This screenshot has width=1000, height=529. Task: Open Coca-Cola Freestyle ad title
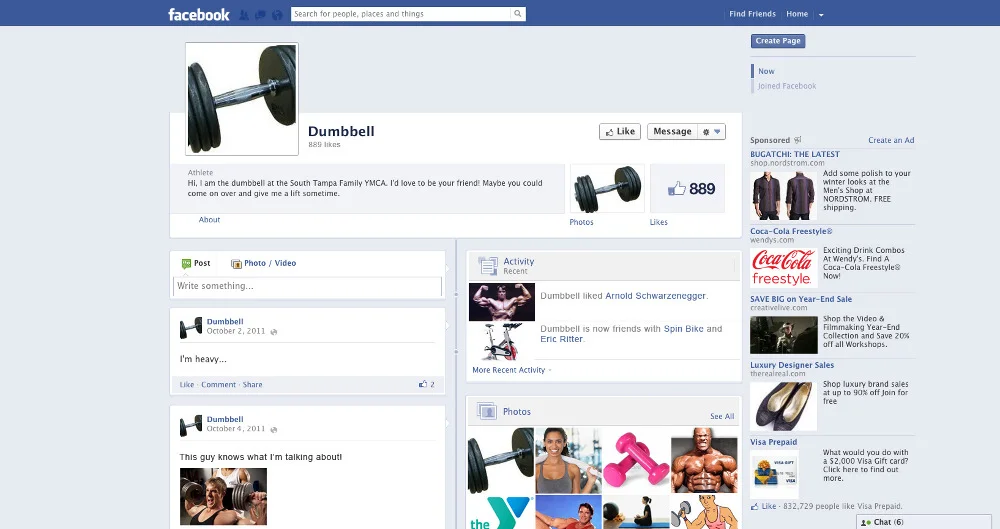point(791,232)
